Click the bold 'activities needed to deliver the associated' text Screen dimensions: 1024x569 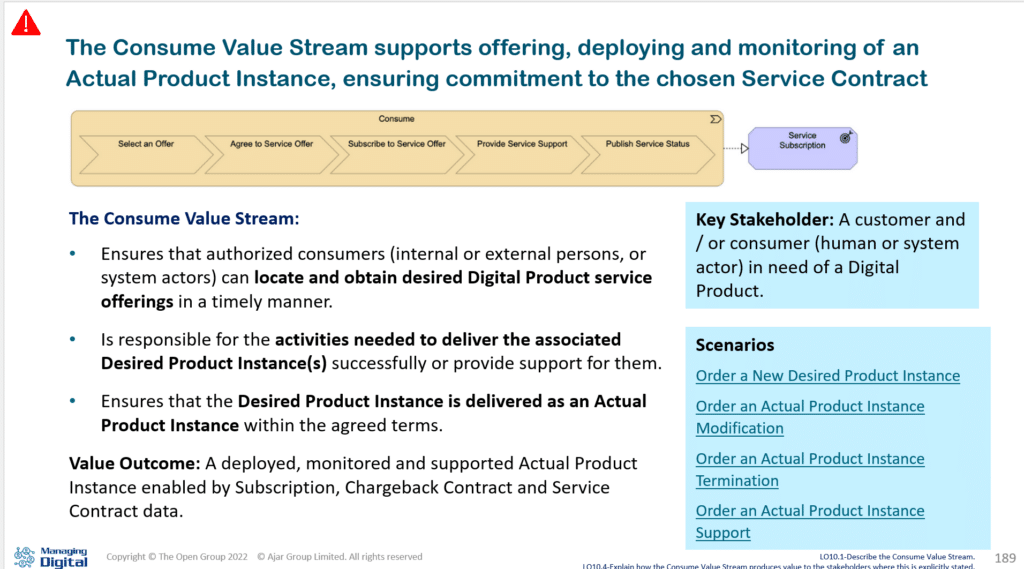[x=448, y=340]
